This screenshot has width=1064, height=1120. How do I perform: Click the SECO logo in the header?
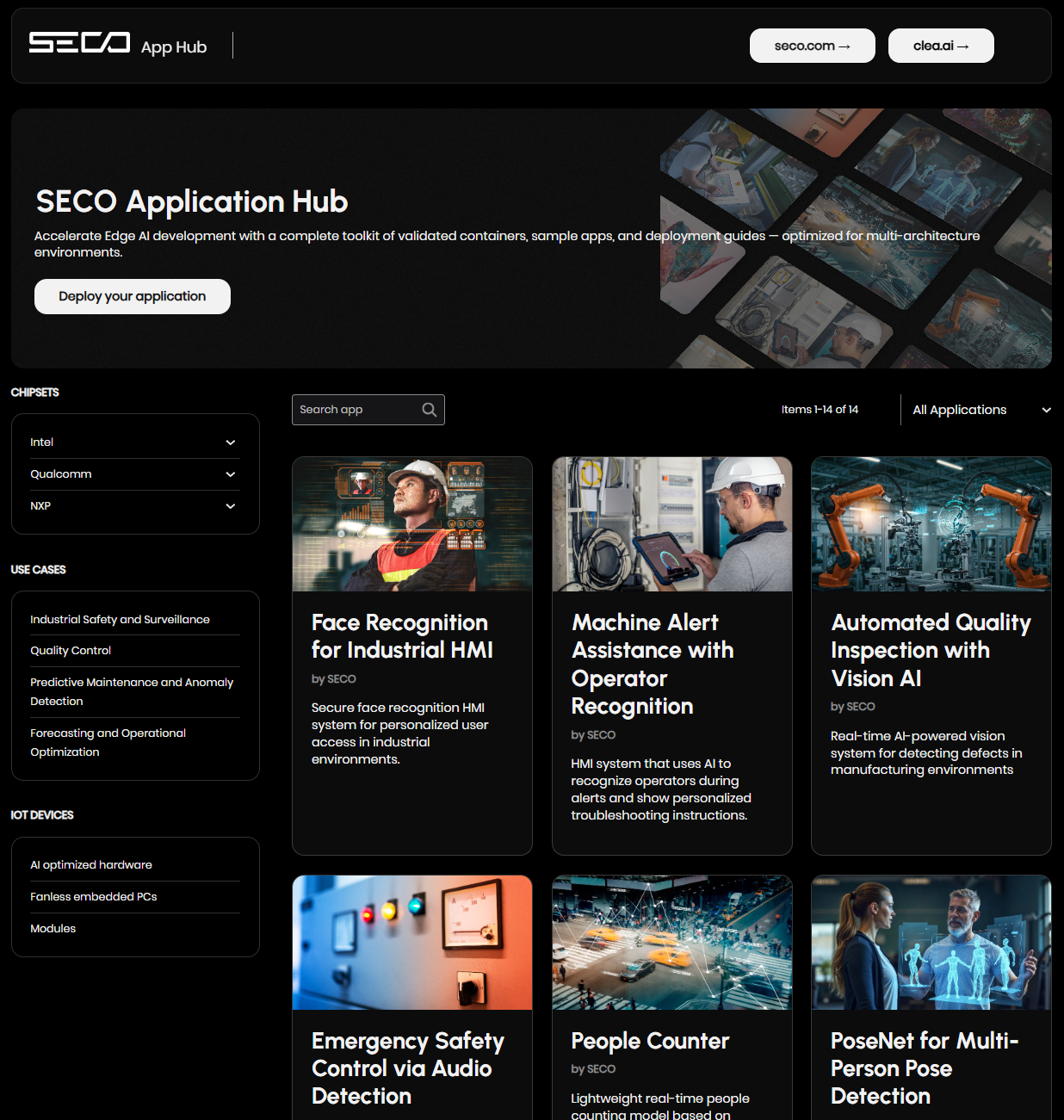pyautogui.click(x=78, y=45)
